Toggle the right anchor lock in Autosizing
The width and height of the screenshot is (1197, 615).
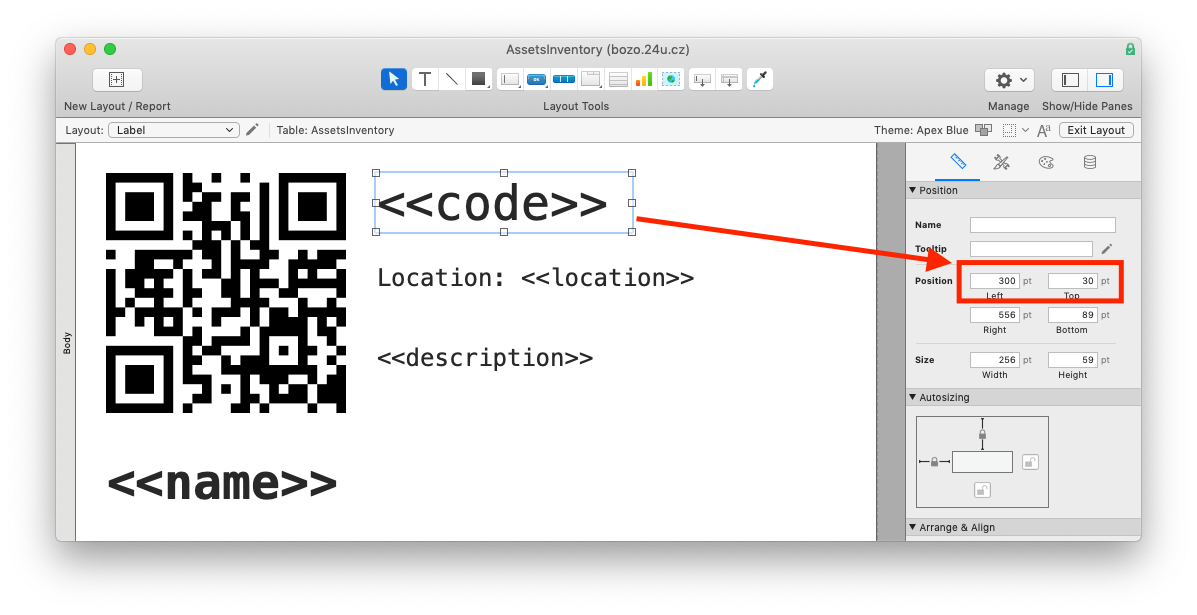pos(1031,462)
